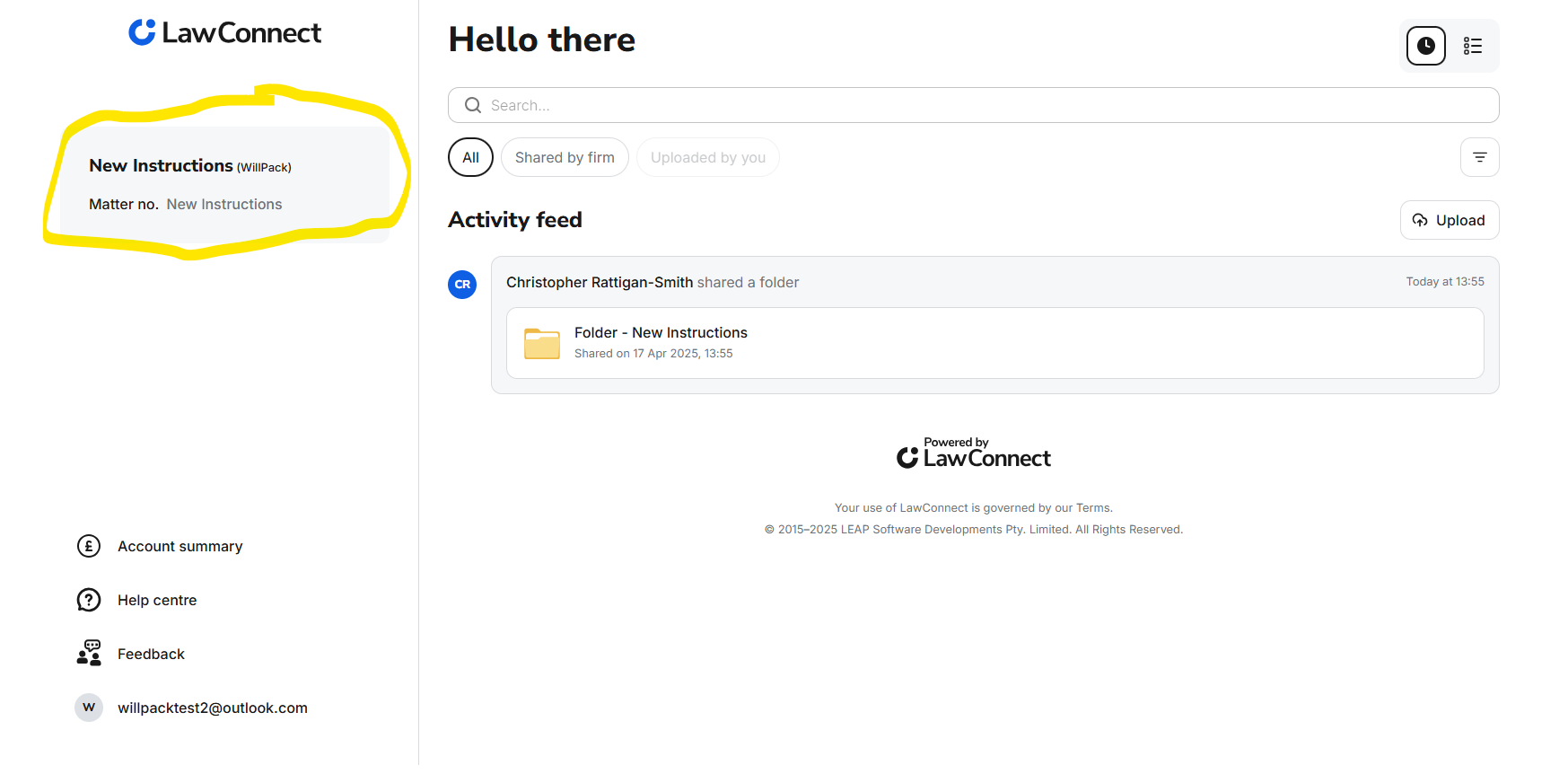Open Feedback

point(151,654)
